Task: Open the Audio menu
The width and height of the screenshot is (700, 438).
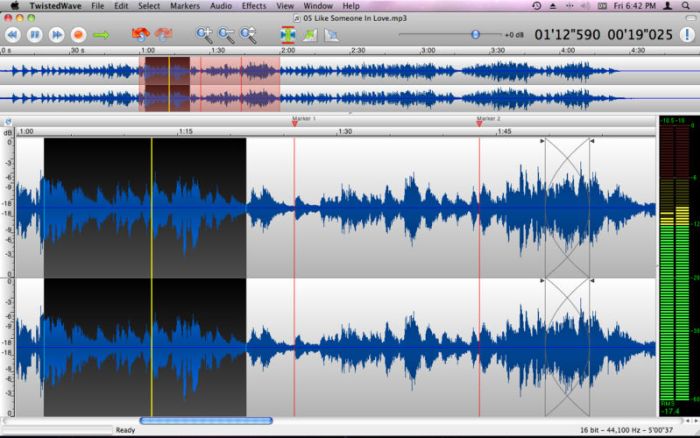Action: click(221, 6)
